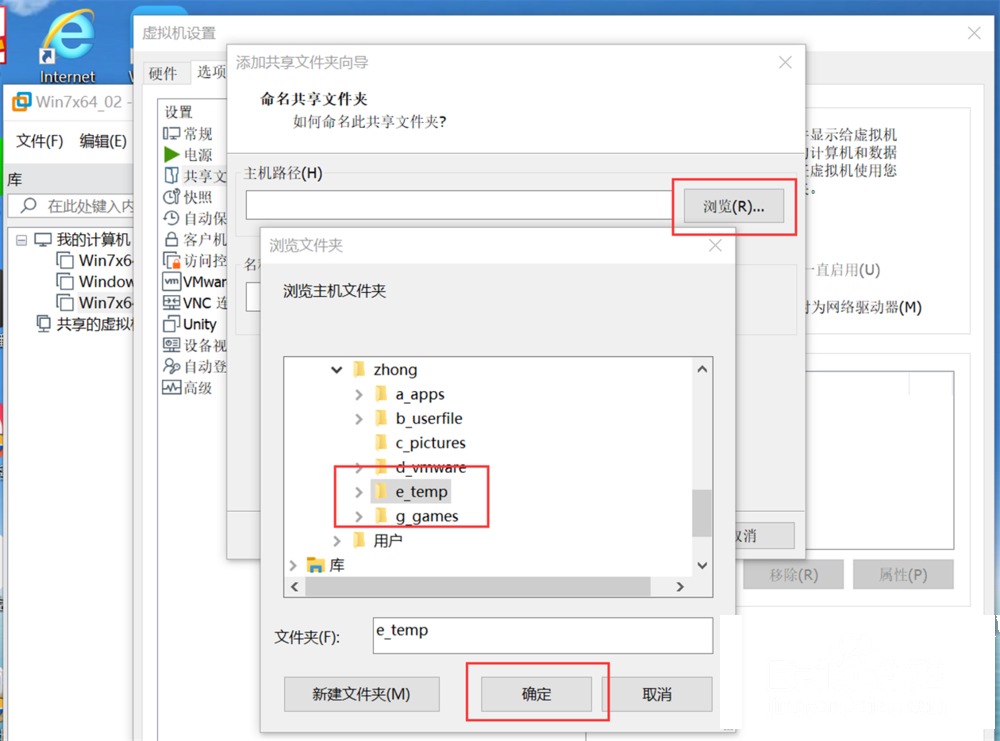Select the Unity settings icon
Image resolution: width=1000 pixels, height=741 pixels.
(x=171, y=324)
